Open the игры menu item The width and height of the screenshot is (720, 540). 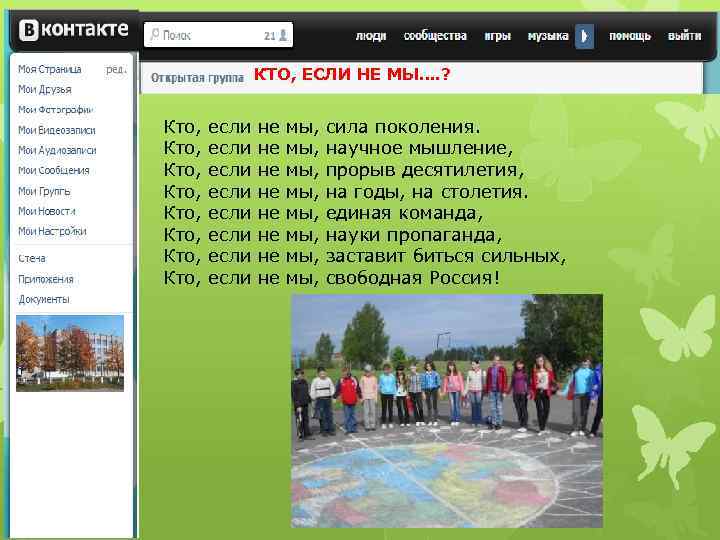click(497, 36)
